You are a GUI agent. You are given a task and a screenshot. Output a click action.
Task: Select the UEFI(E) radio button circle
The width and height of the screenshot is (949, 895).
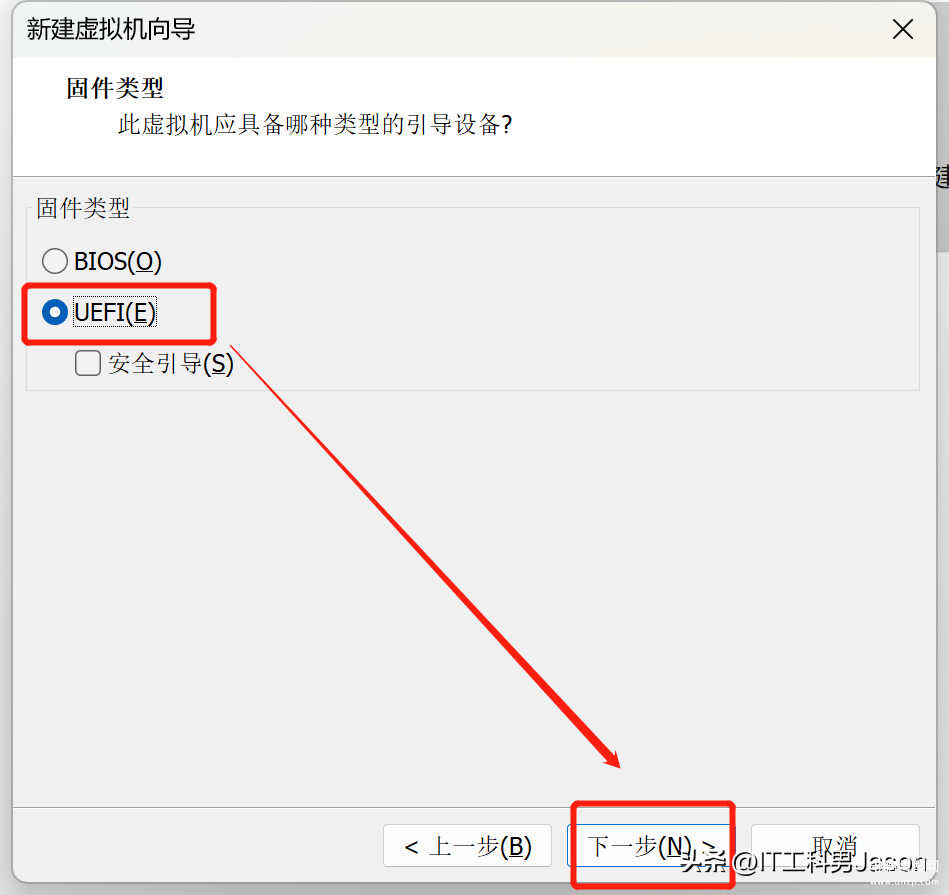(54, 312)
